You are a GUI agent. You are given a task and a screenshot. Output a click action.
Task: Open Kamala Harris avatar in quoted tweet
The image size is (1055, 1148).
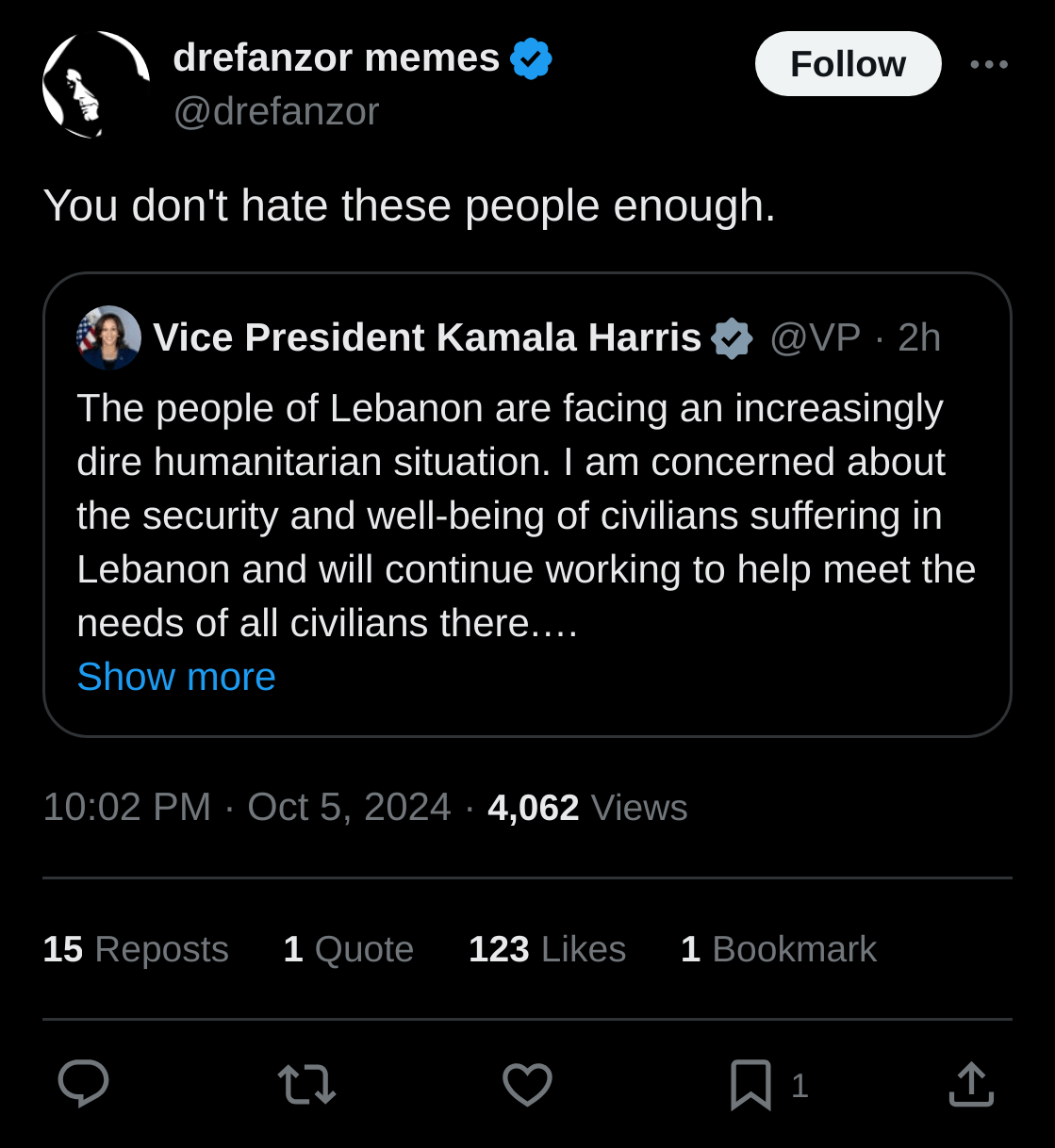coord(108,337)
